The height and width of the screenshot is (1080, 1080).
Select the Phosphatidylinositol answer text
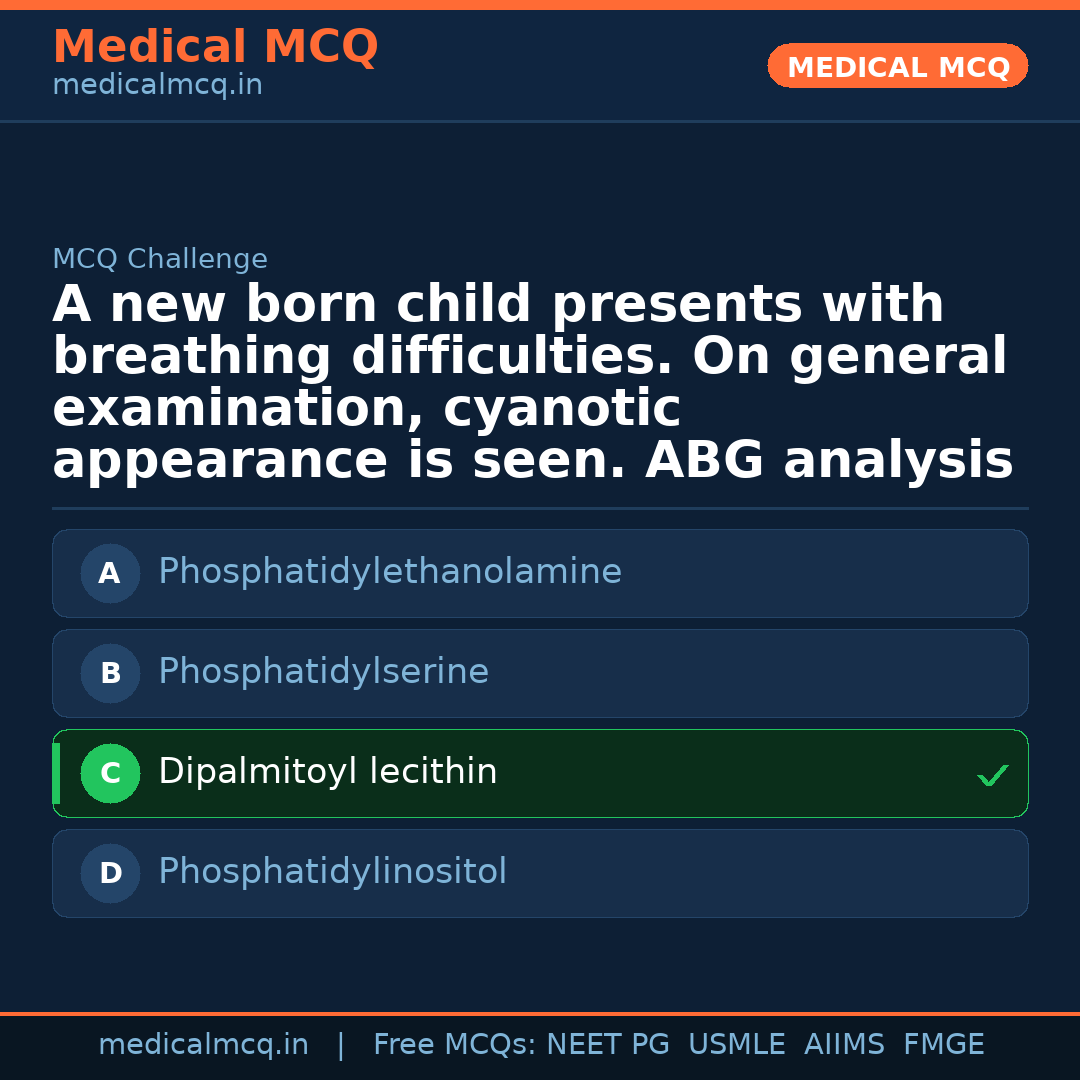[x=332, y=872]
